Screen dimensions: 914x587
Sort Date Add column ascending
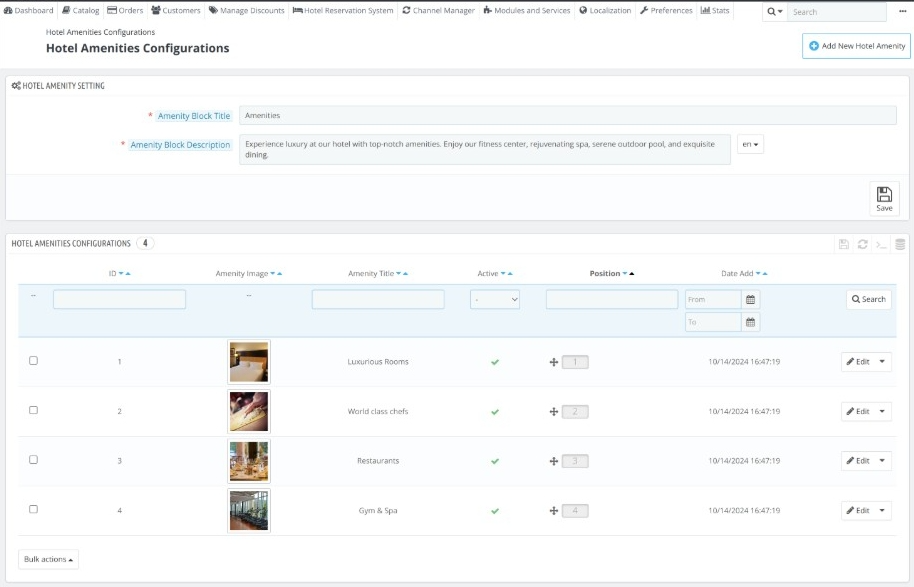click(x=765, y=273)
